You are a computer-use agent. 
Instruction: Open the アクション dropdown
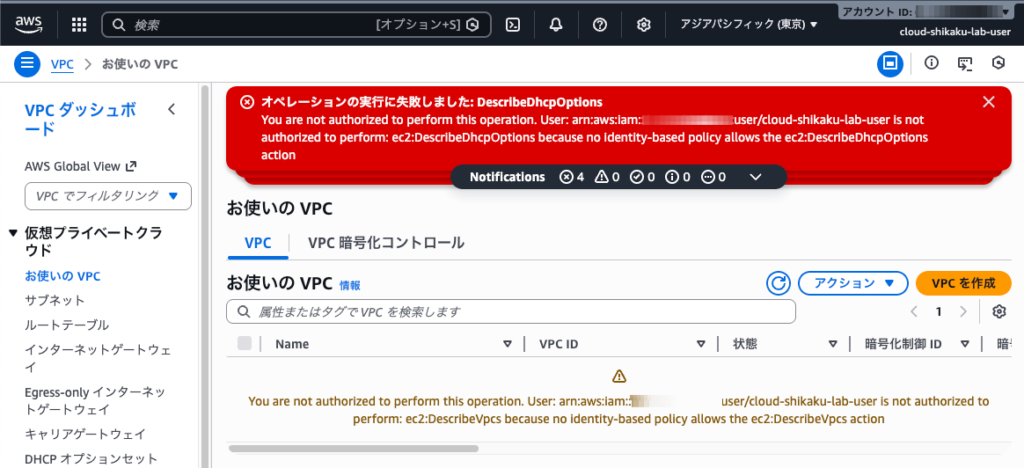tap(853, 283)
